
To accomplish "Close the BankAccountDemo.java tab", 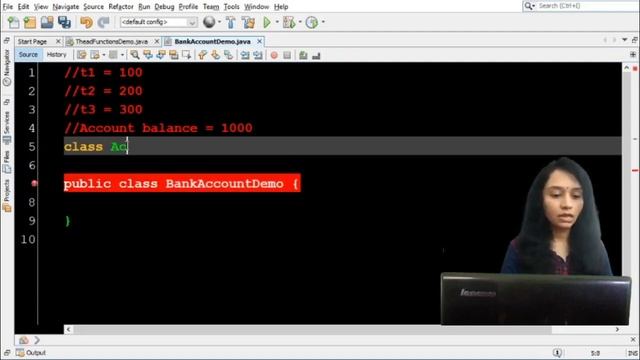I will click(x=259, y=41).
